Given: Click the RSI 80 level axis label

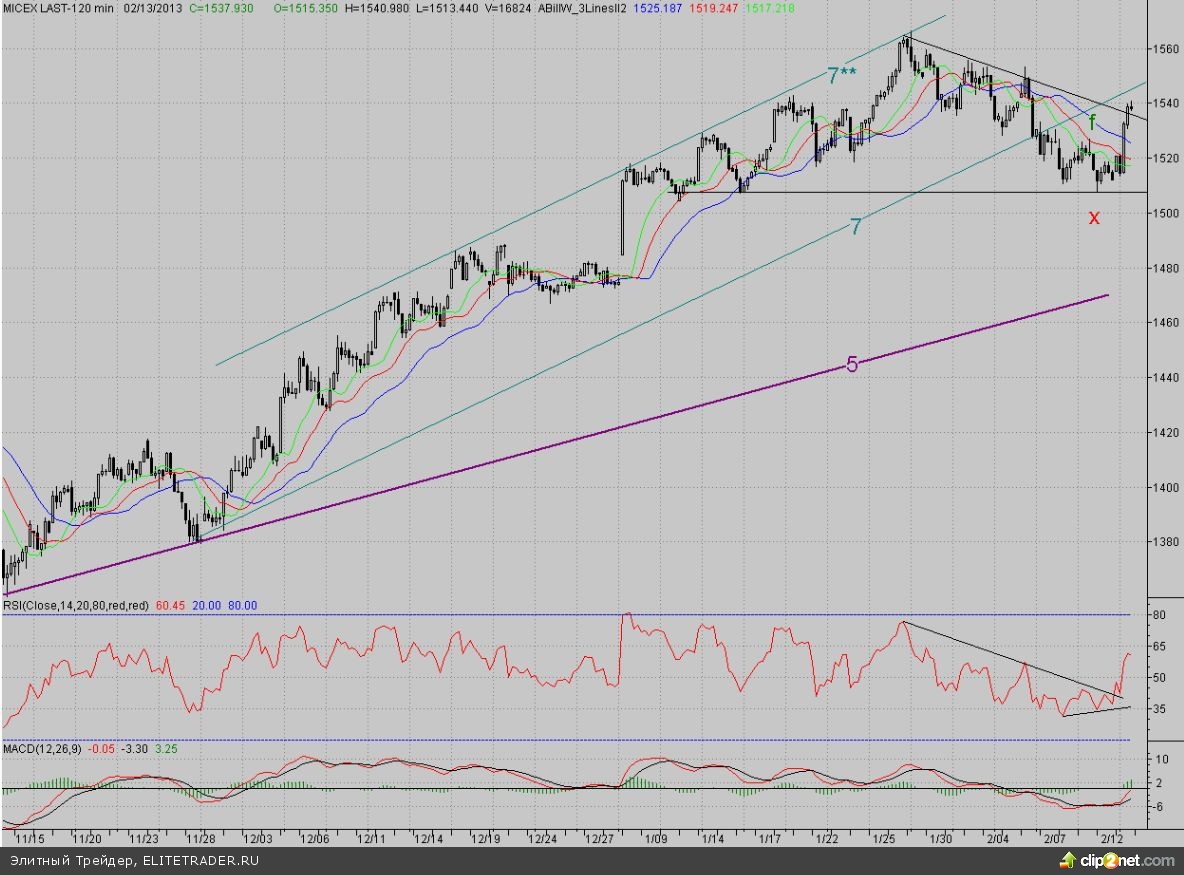Looking at the screenshot, I should tap(1160, 615).
